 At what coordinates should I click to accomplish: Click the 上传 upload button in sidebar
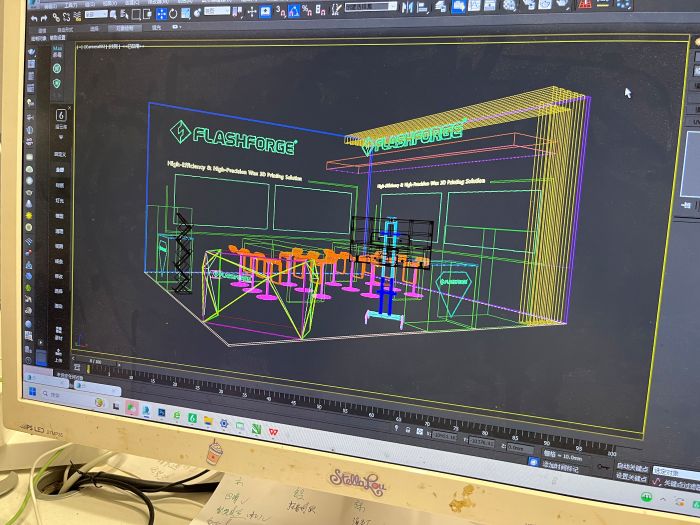(58, 355)
